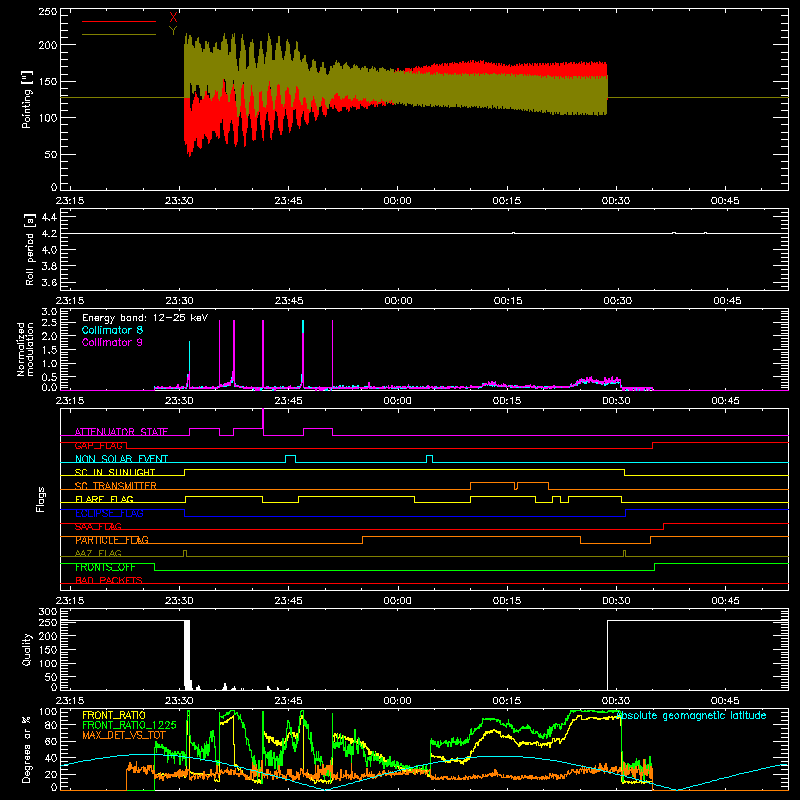The width and height of the screenshot is (800, 800).
Task: Click 23:45 time label under Flags plot
Action: 288,601
